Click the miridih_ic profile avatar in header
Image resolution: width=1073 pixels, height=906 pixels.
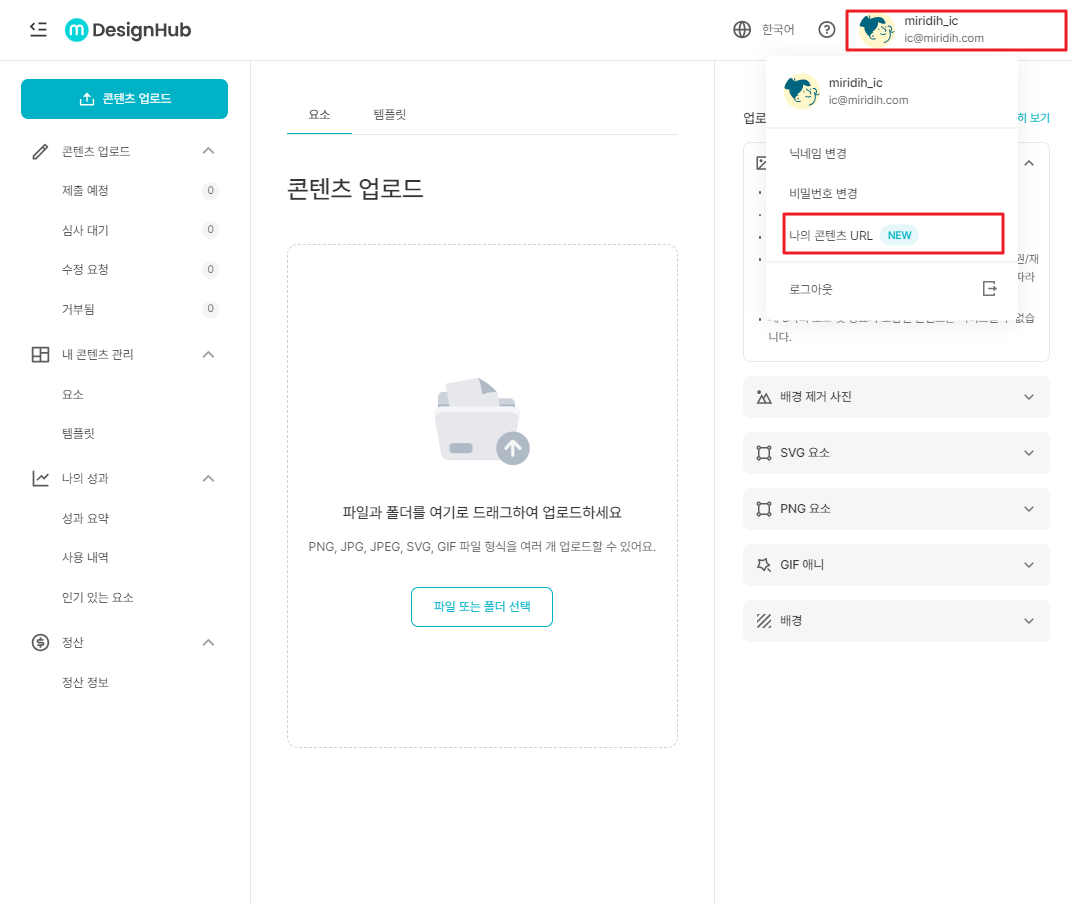(876, 30)
